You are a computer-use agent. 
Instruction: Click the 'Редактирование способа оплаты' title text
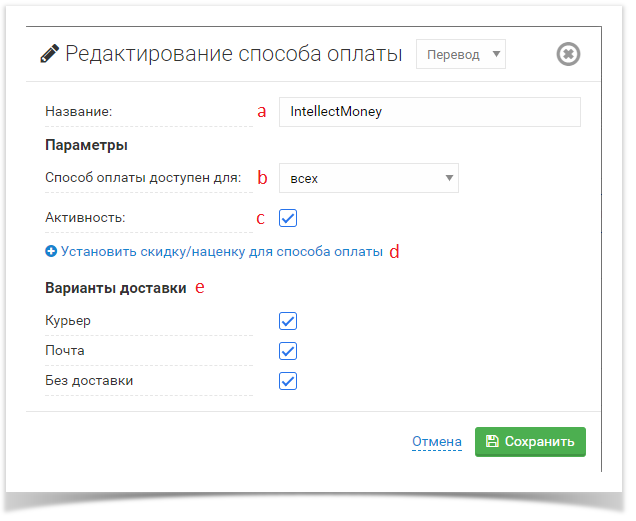234,54
